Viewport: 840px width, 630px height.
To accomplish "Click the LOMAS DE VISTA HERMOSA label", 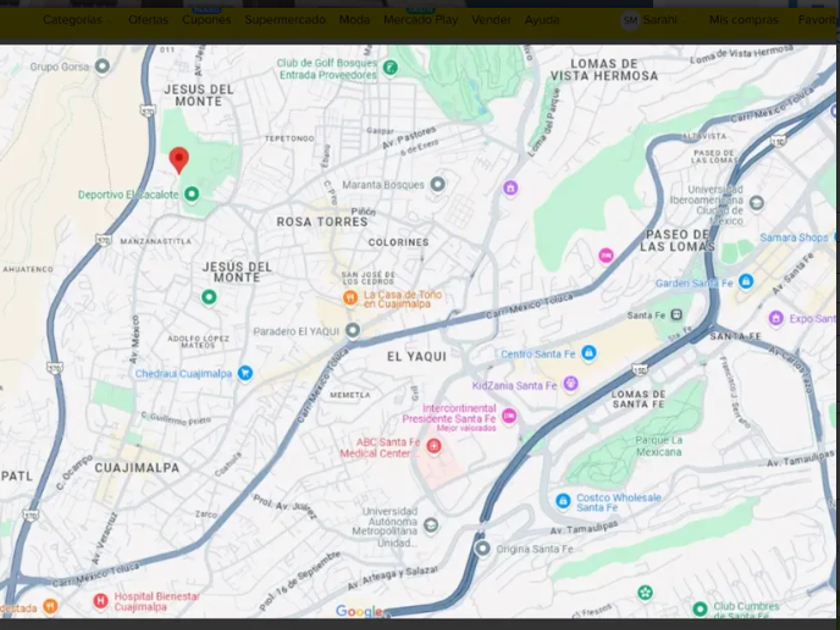I will pyautogui.click(x=604, y=70).
